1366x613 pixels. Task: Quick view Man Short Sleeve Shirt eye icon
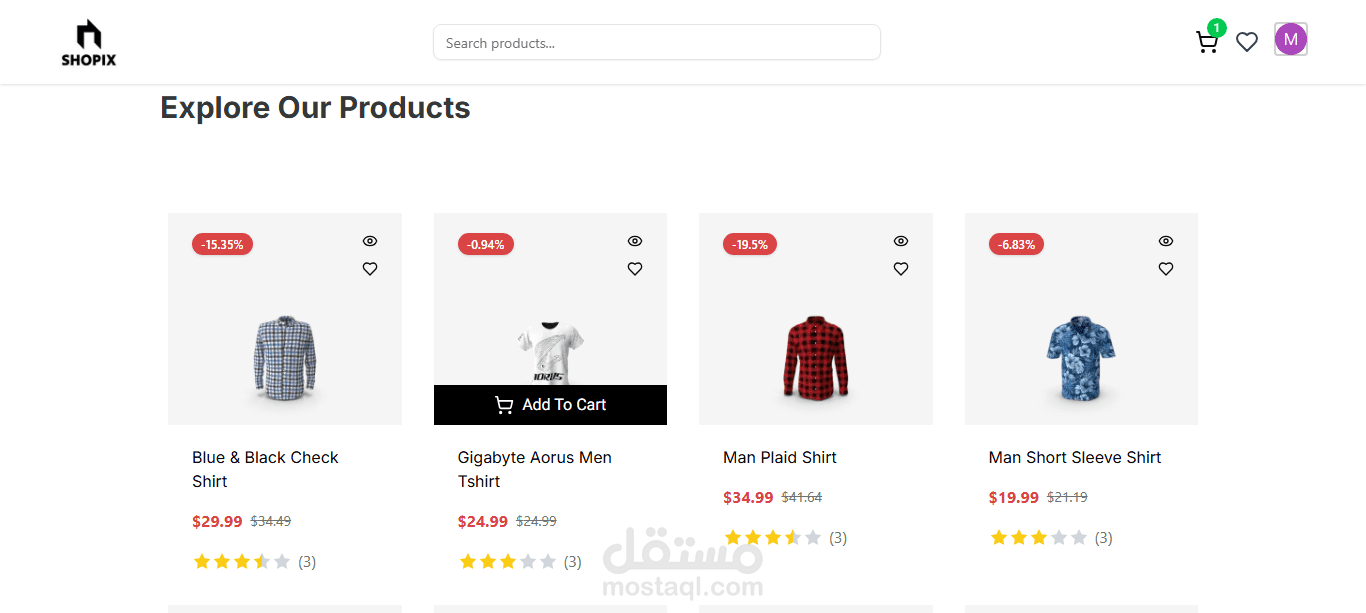pyautogui.click(x=1166, y=241)
